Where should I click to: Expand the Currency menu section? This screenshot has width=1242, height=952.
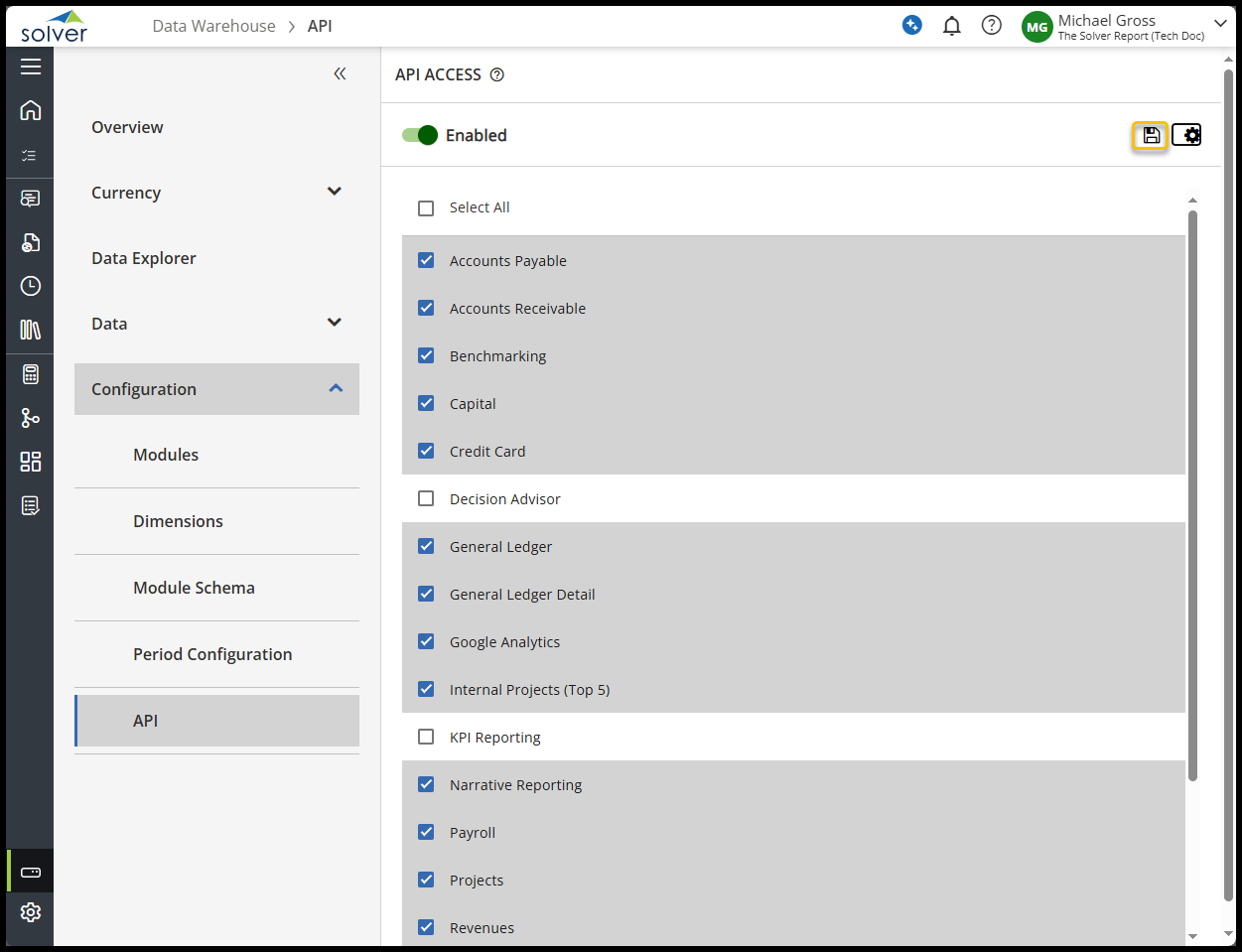(335, 192)
